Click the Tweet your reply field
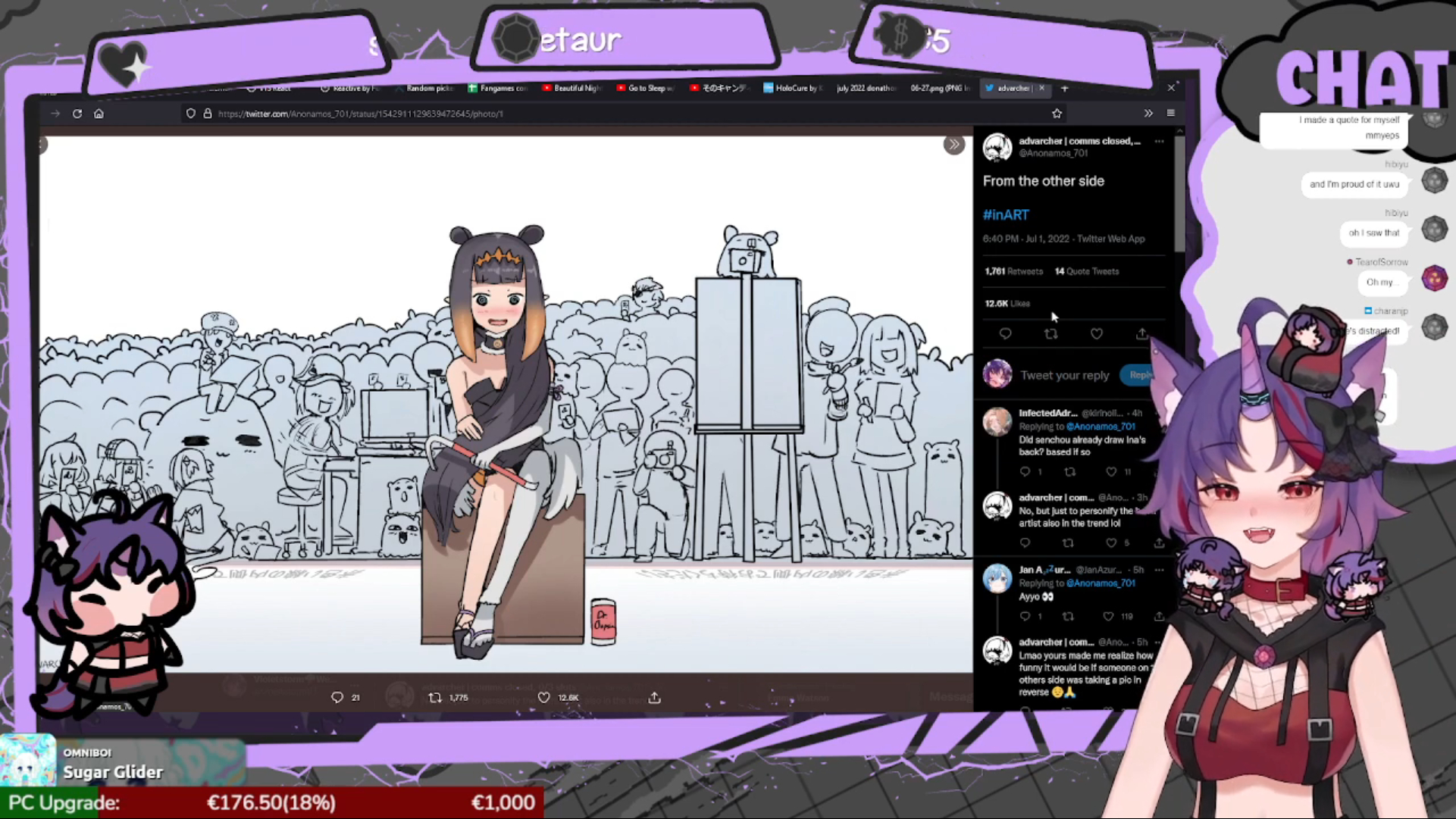 1064,375
